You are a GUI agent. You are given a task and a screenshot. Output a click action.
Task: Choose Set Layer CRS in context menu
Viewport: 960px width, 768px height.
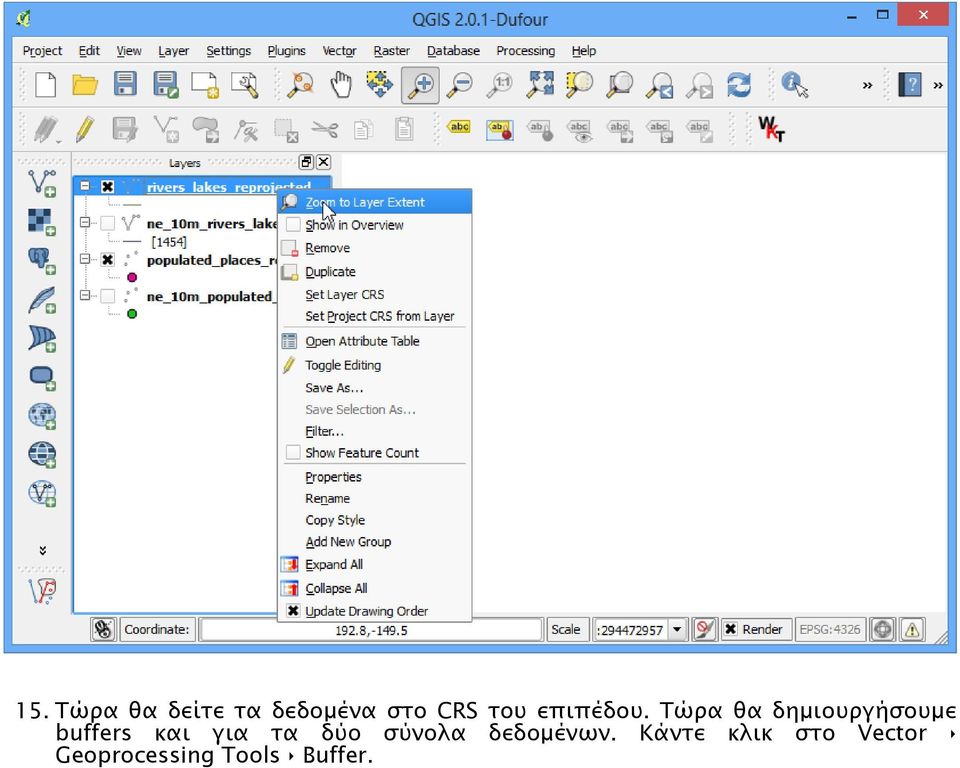pyautogui.click(x=375, y=295)
